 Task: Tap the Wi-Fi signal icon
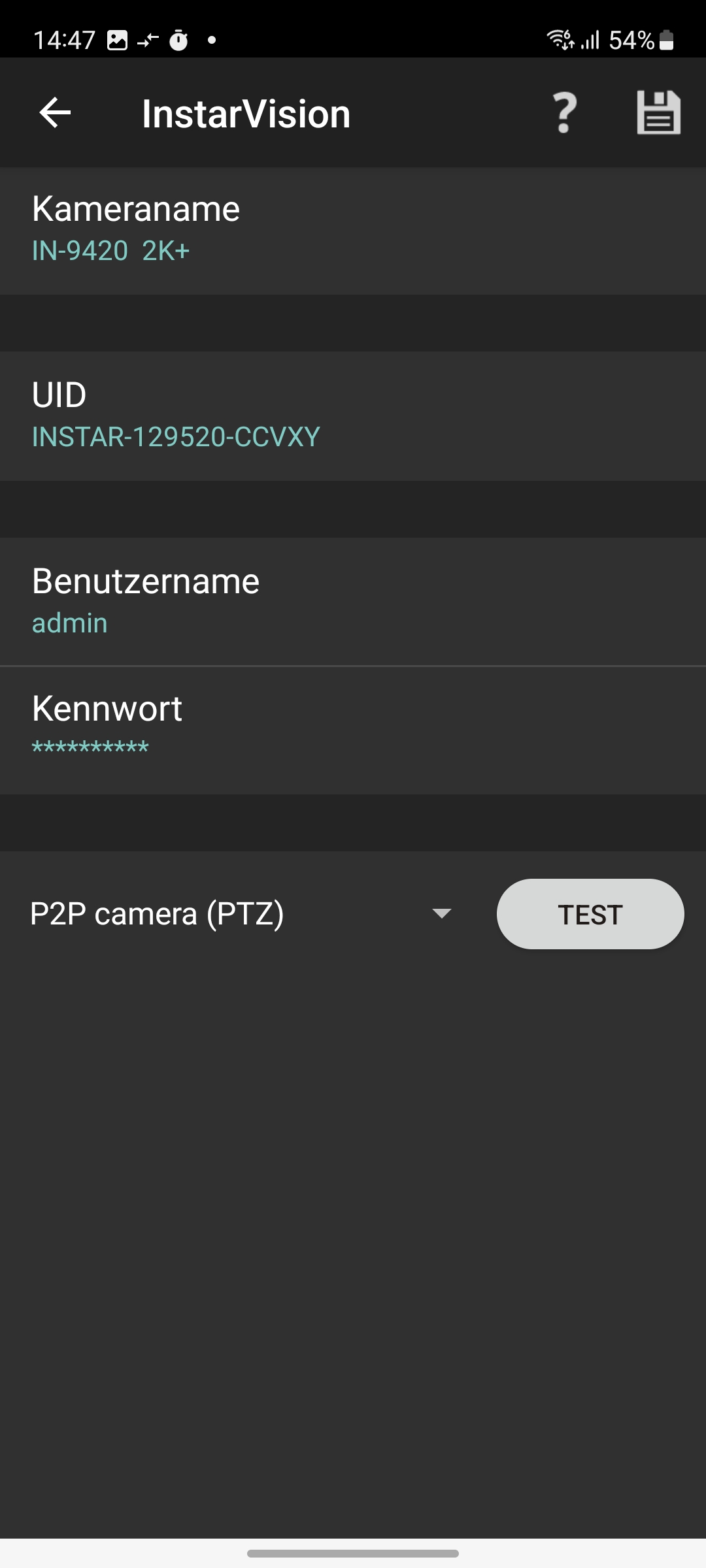point(560,40)
